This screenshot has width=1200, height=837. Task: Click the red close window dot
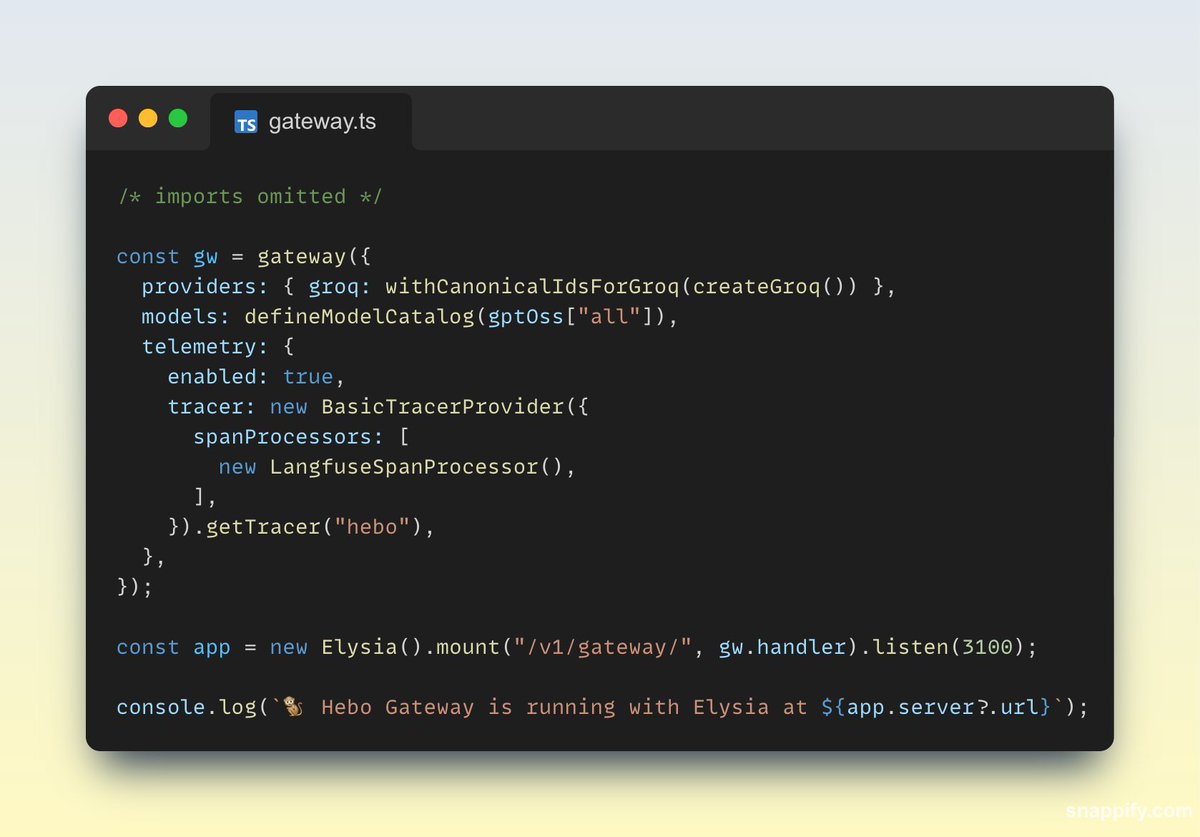(x=118, y=118)
